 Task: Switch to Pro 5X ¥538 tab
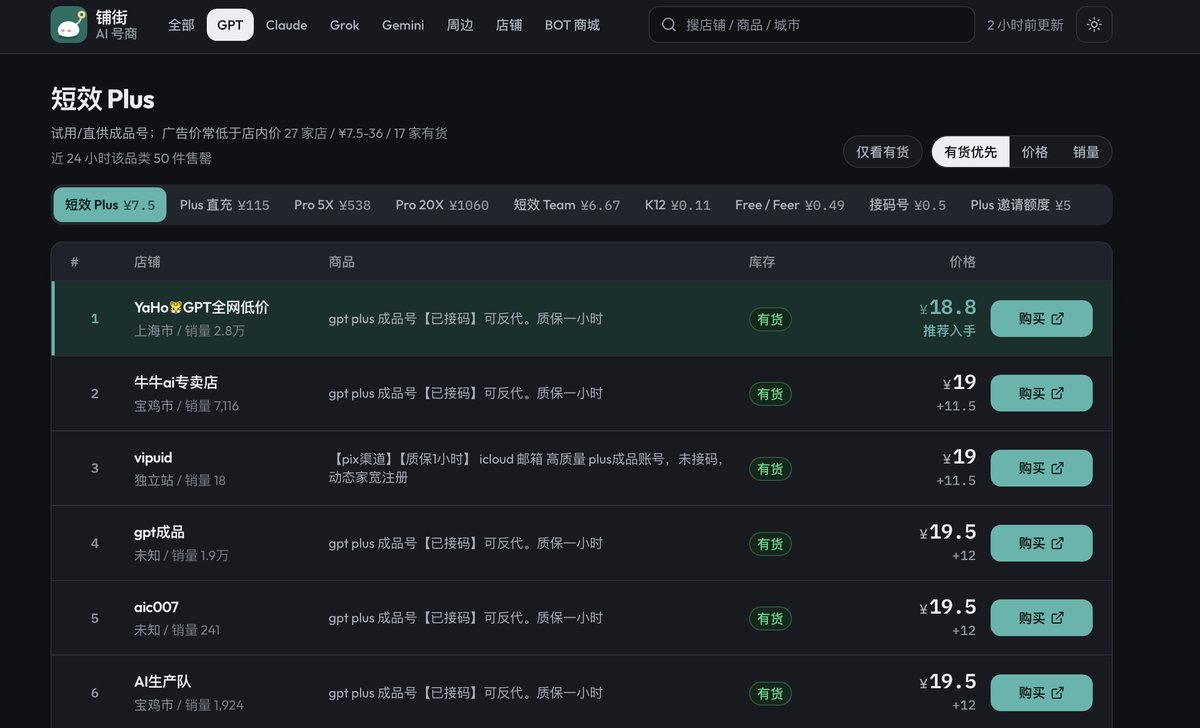332,205
